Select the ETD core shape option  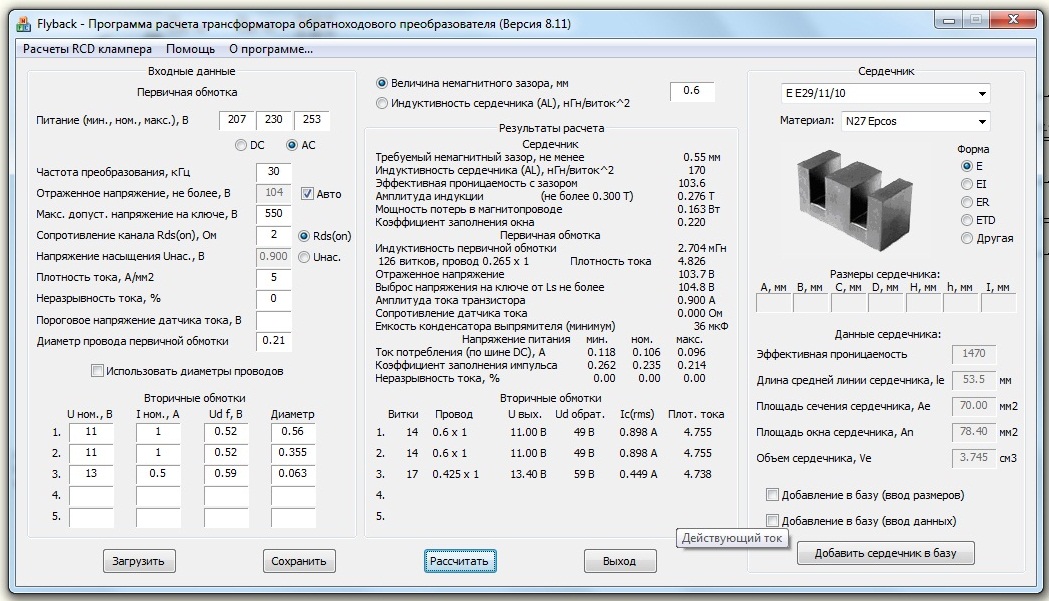point(966,220)
